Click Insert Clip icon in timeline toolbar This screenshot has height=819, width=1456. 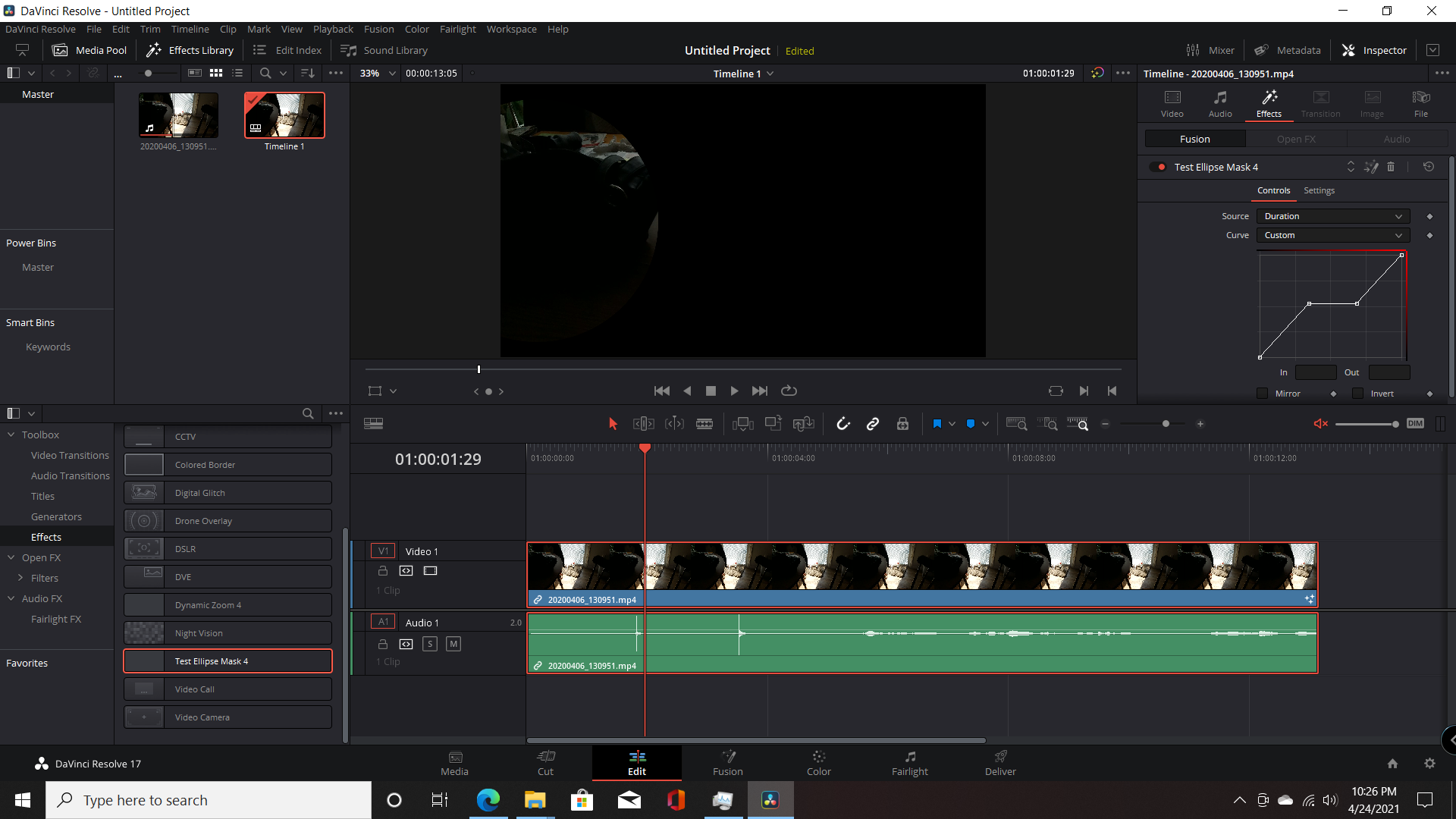742,424
